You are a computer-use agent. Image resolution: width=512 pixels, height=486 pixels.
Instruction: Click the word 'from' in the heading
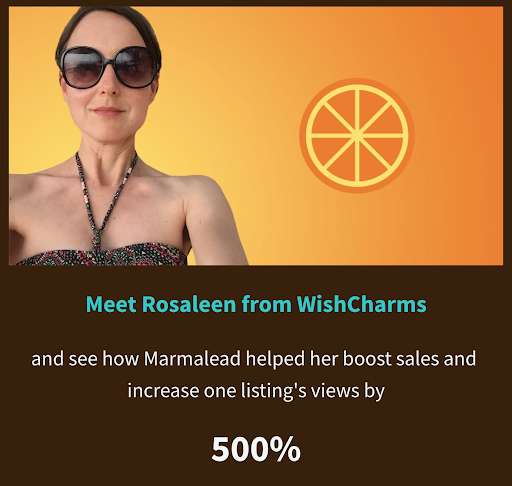tap(267, 304)
